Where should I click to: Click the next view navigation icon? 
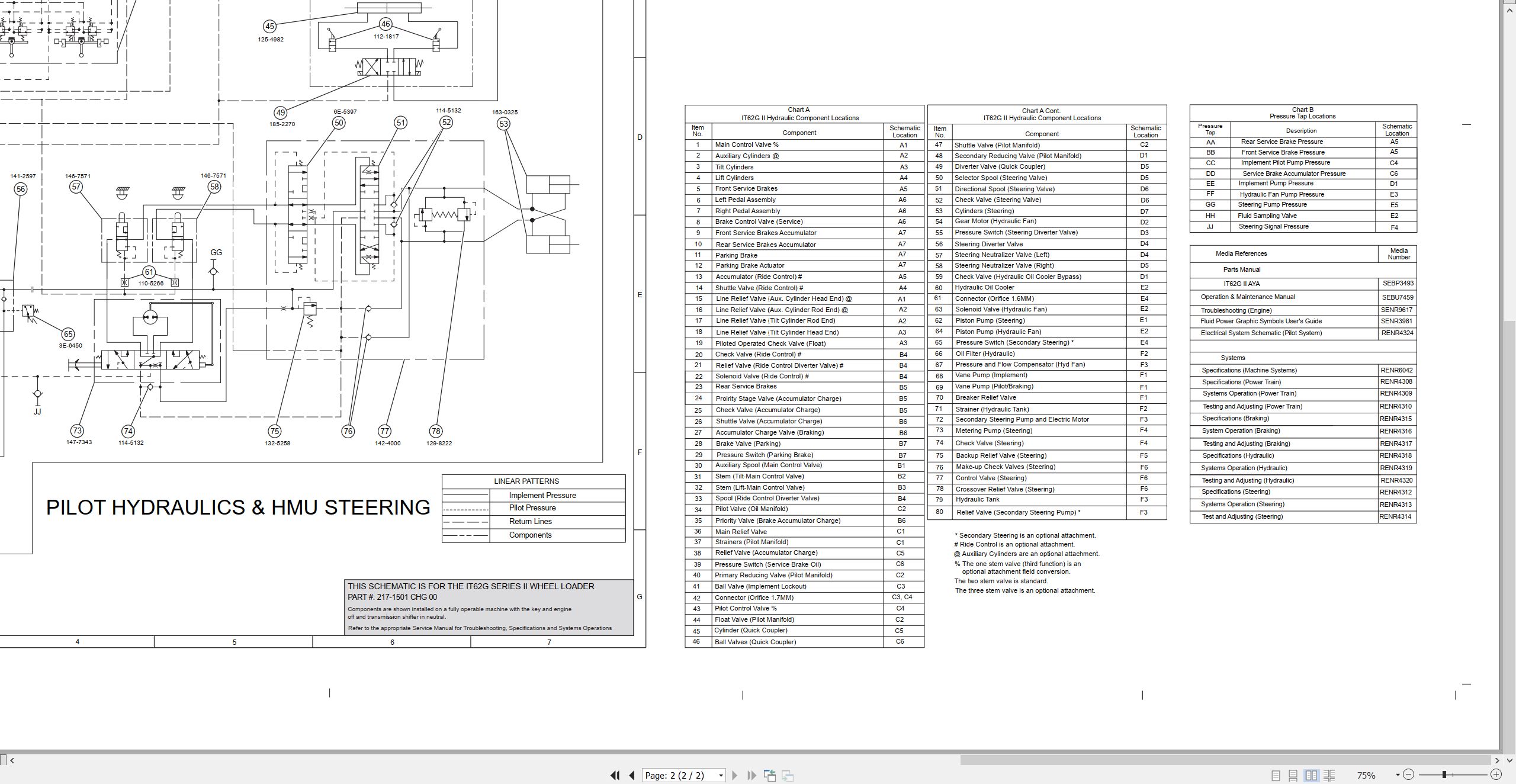788,775
